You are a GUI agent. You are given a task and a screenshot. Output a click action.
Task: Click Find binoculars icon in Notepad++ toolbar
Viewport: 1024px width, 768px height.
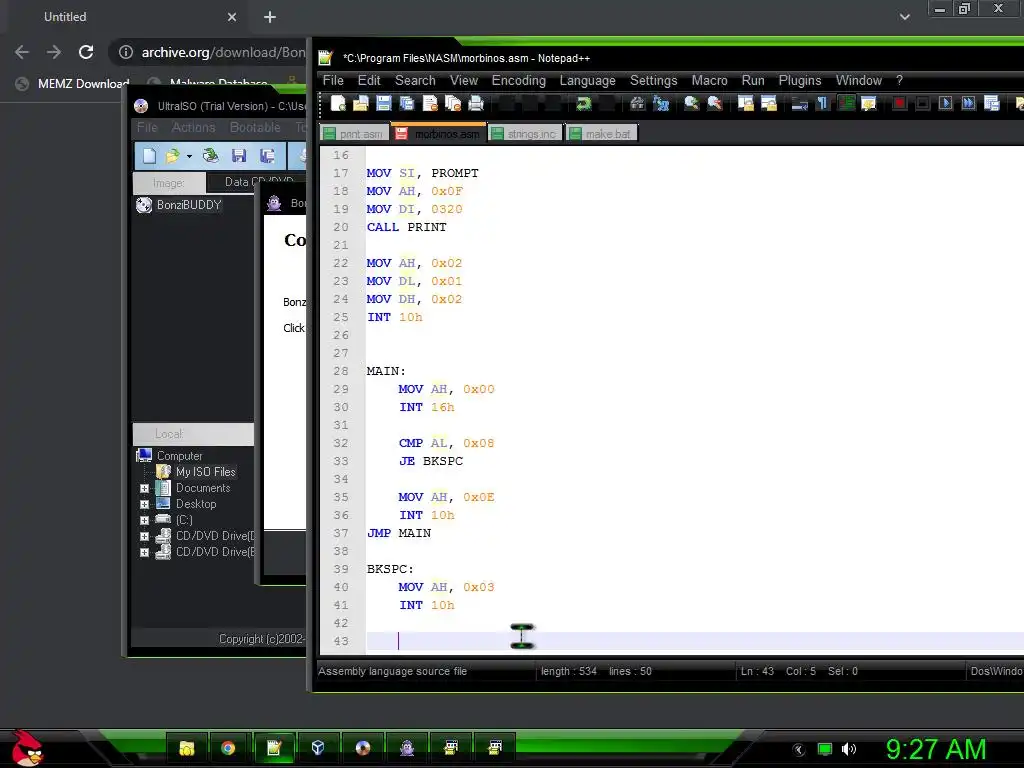637,103
